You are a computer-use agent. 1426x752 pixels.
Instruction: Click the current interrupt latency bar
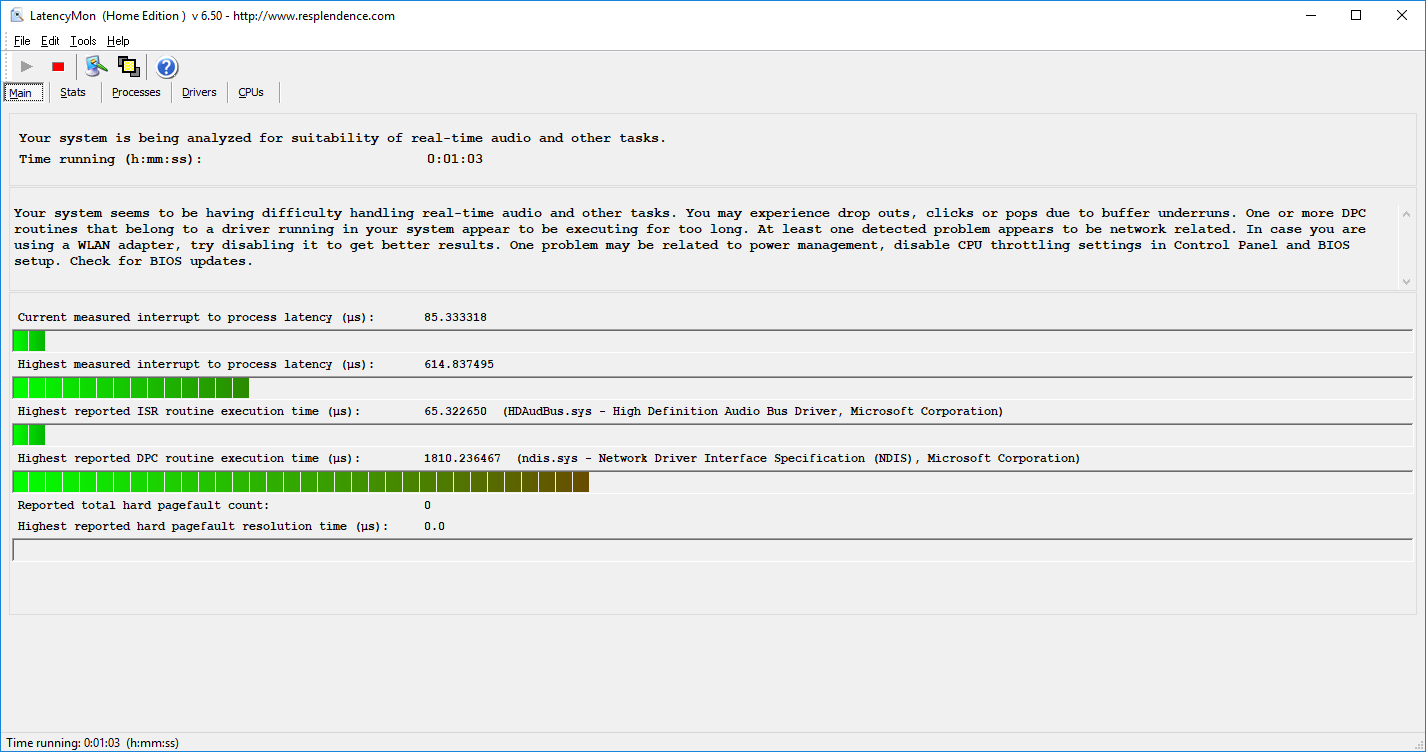pyautogui.click(x=712, y=341)
